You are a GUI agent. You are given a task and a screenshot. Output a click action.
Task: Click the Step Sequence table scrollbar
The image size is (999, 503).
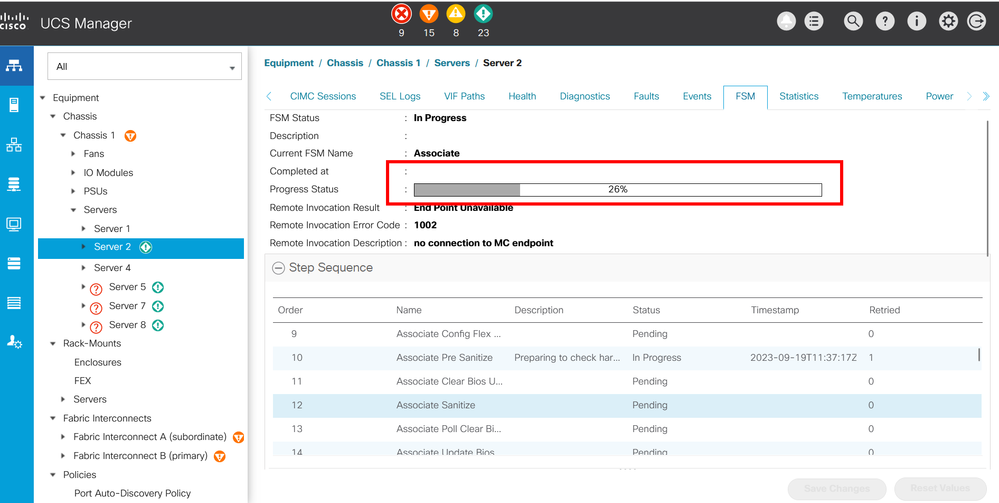tap(980, 356)
